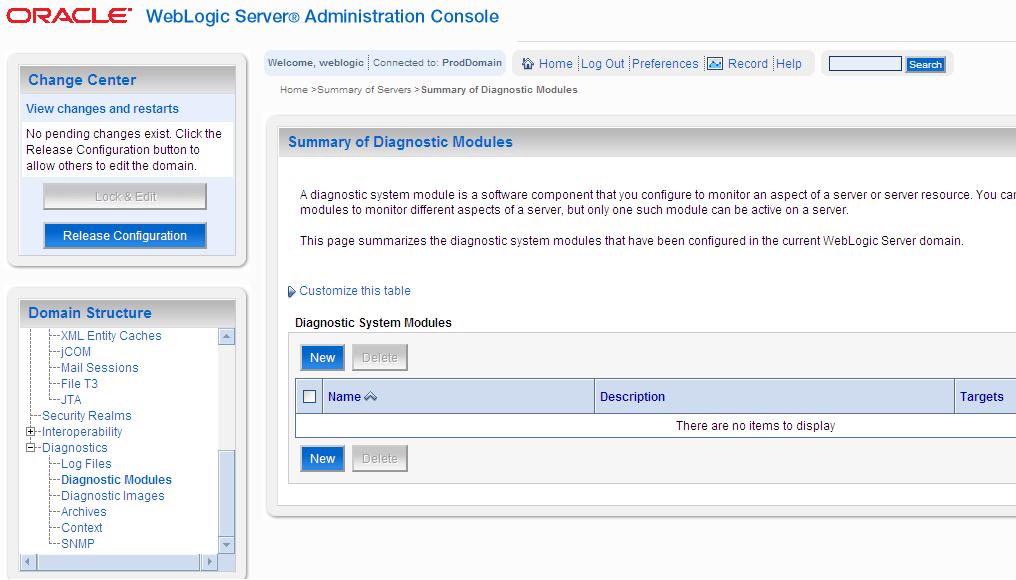Screen dimensions: 1016x580
Task: Select Context in domain tree
Action: [82, 528]
